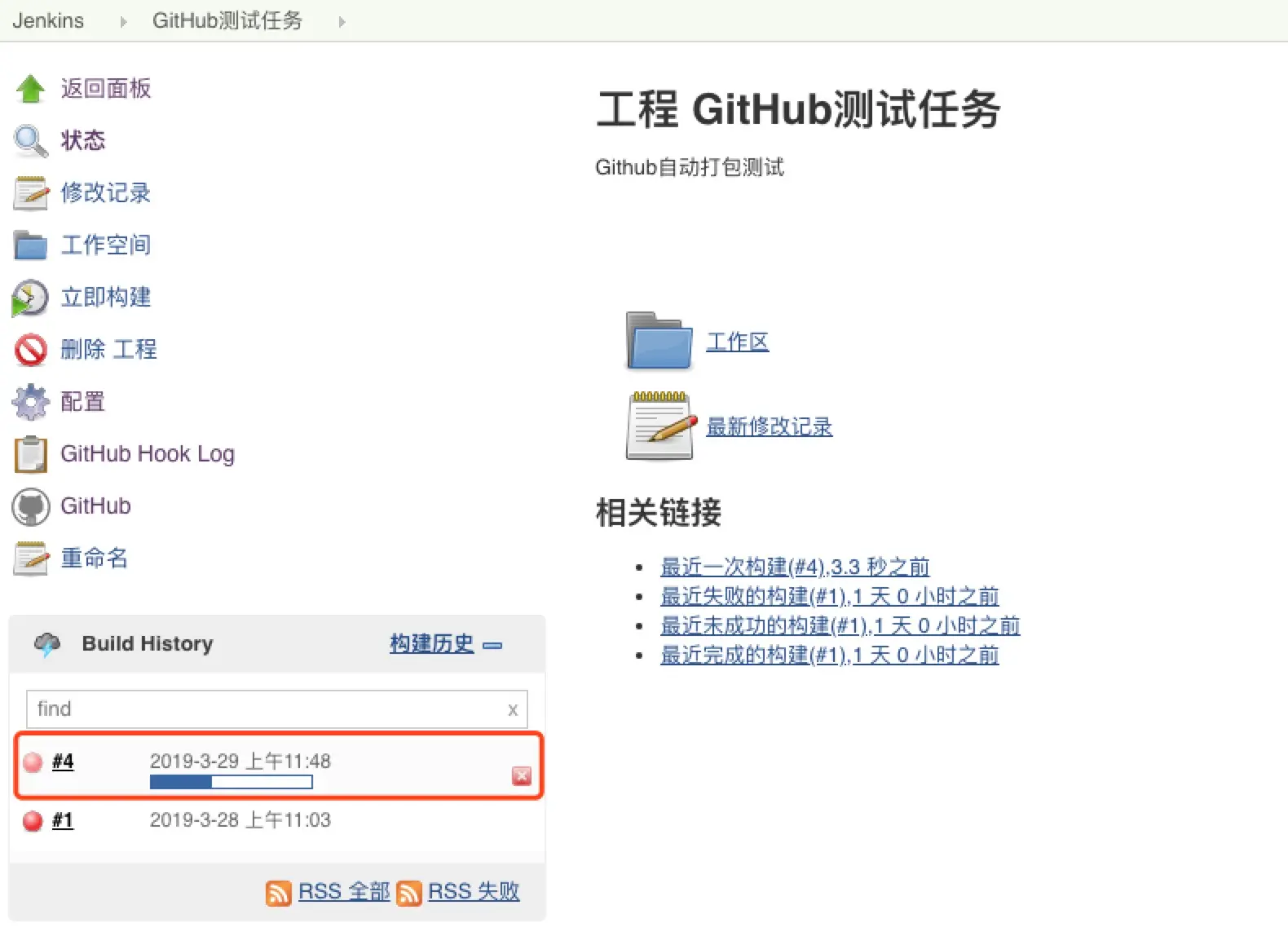Click the rename notepad icon beside 重命名
1288x936 pixels.
(x=31, y=559)
